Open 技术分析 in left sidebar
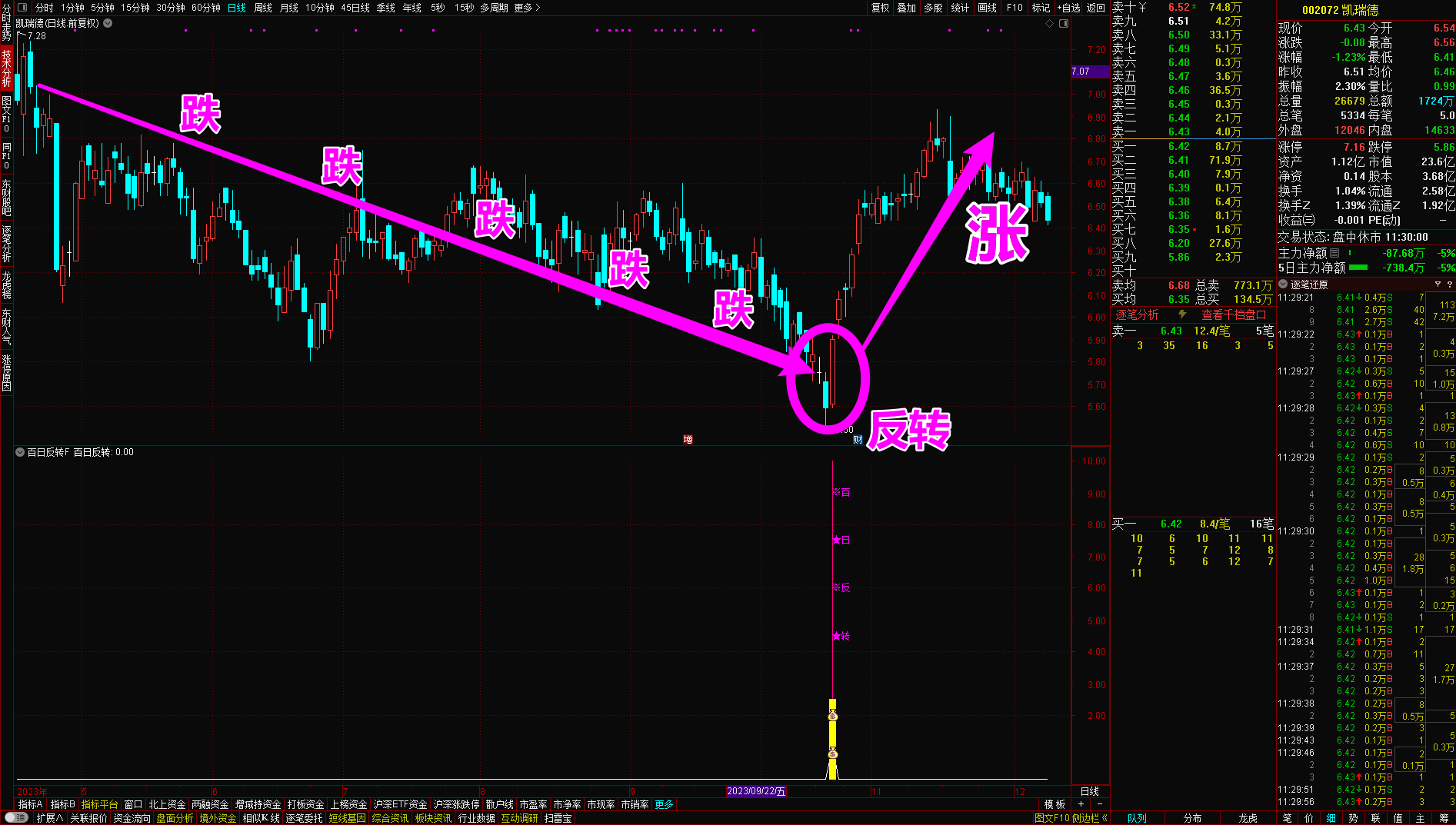Screen dimensions: 1456x825 coord(6,68)
